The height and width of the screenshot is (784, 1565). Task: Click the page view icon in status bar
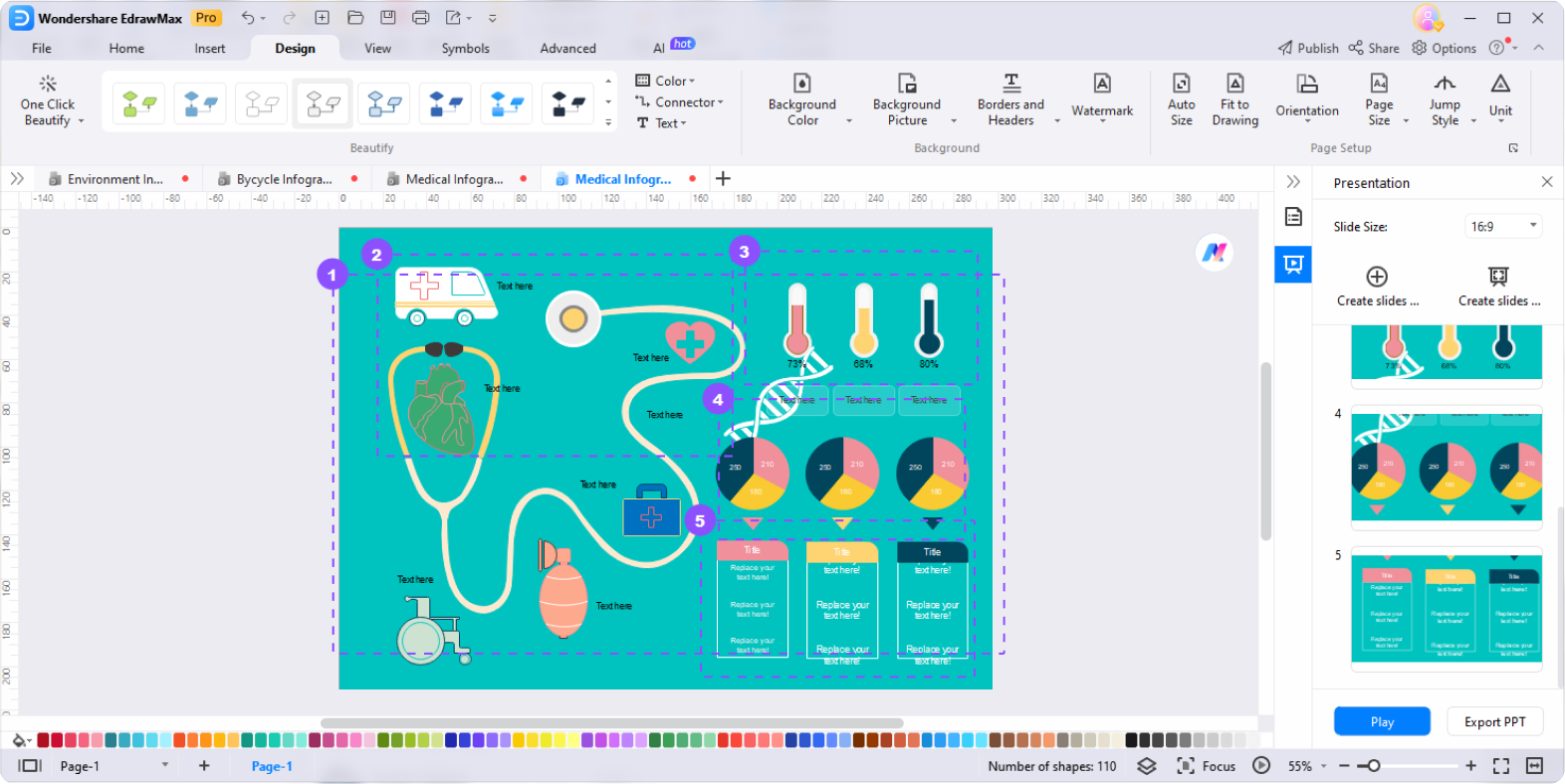pos(30,766)
